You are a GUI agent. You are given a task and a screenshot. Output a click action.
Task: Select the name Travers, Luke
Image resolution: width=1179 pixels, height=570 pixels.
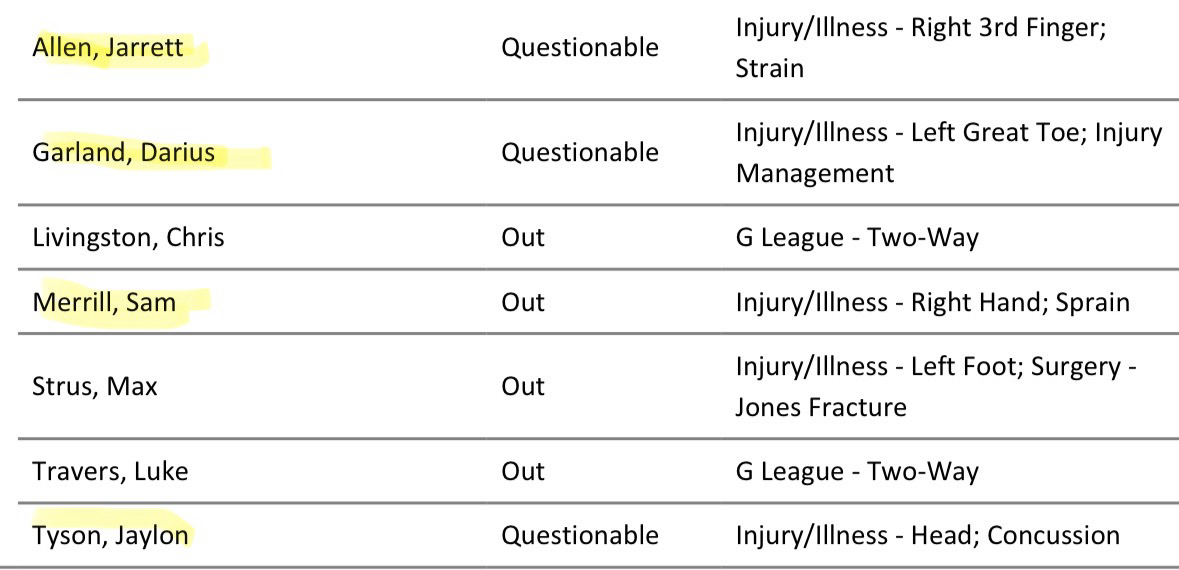tap(110, 471)
